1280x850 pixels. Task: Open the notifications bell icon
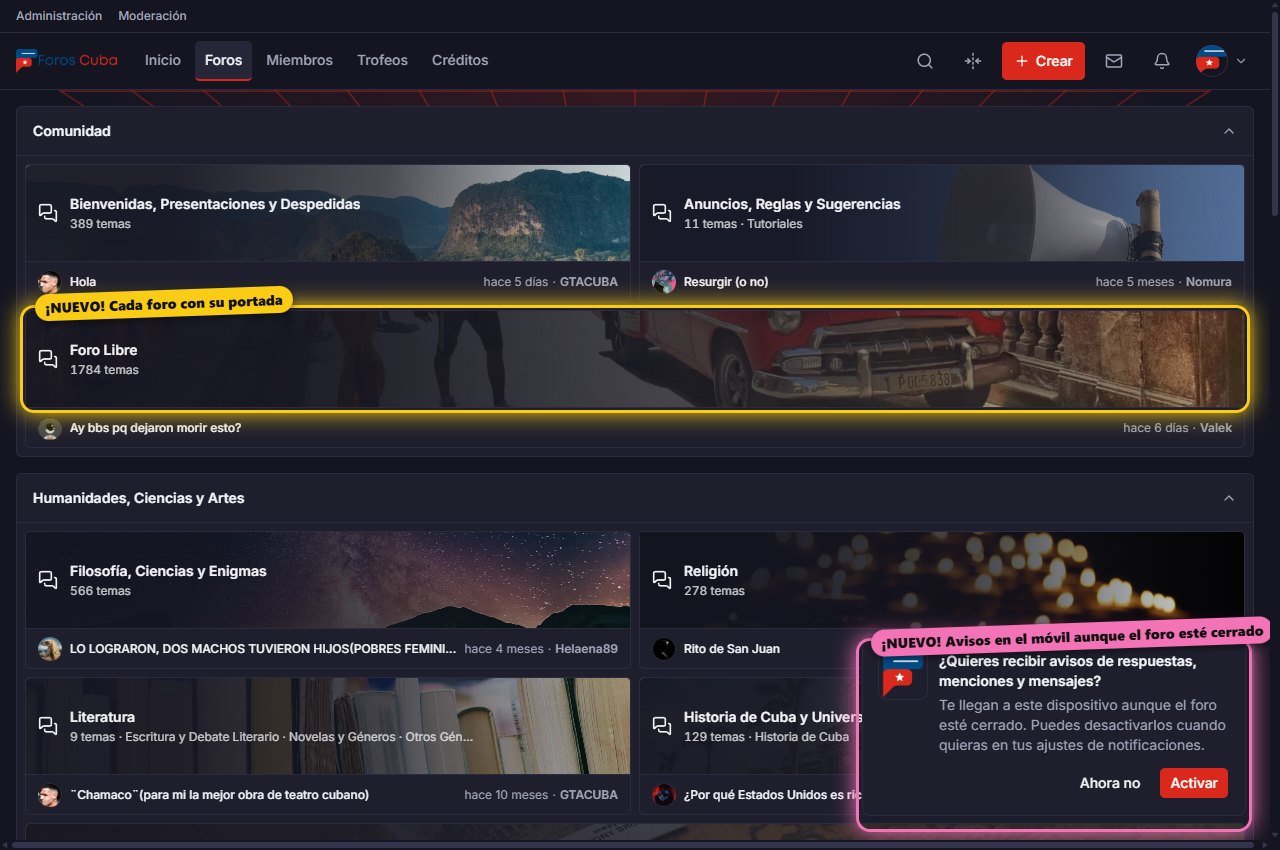[x=1162, y=61]
